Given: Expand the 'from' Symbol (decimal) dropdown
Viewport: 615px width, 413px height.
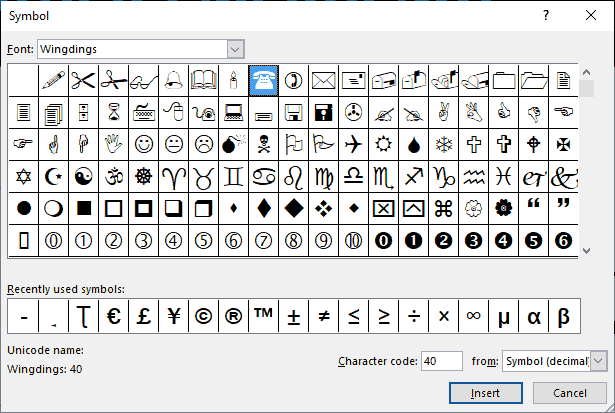Looking at the screenshot, I should click(x=599, y=361).
